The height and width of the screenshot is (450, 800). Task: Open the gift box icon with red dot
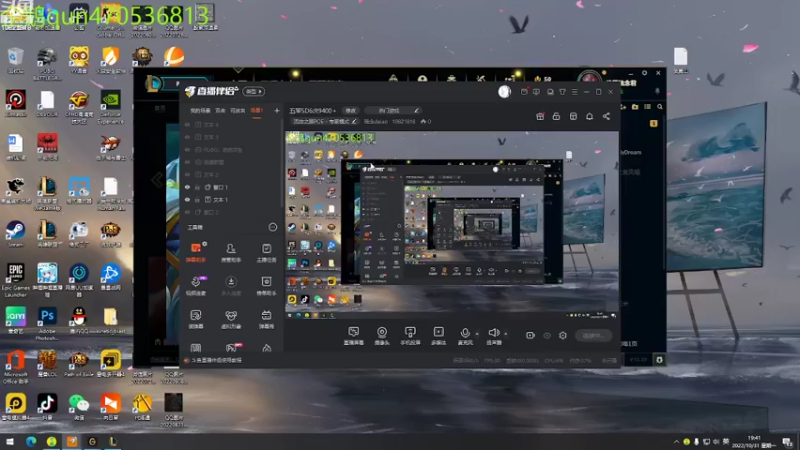pyautogui.click(x=540, y=116)
